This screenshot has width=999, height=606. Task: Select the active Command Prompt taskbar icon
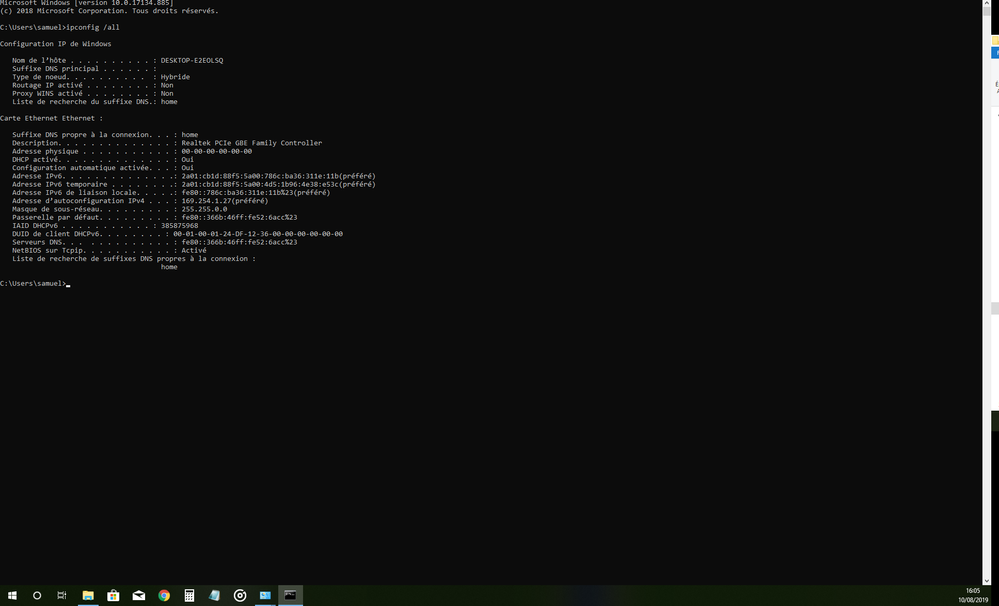pos(290,595)
